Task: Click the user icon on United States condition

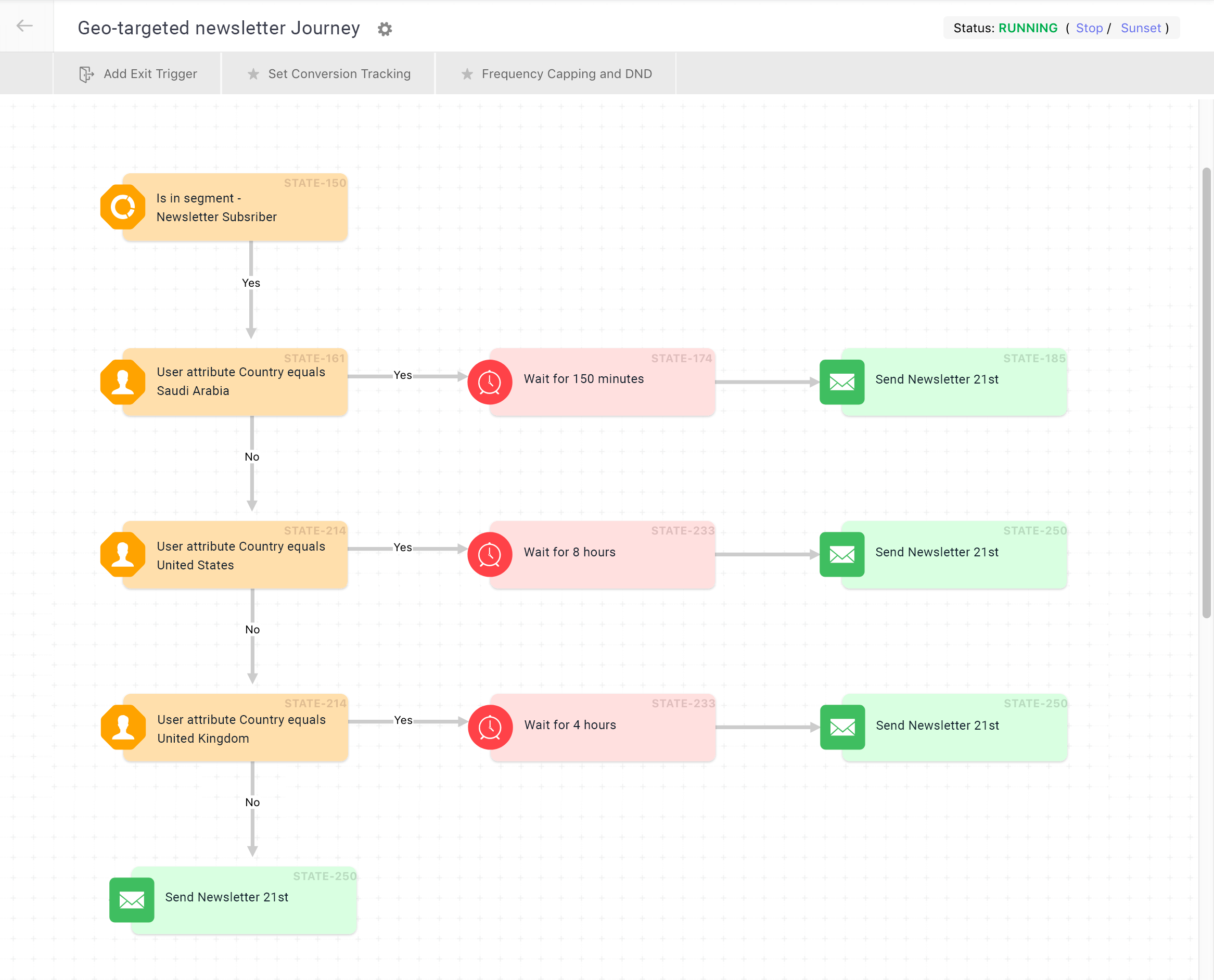Action: click(x=122, y=554)
